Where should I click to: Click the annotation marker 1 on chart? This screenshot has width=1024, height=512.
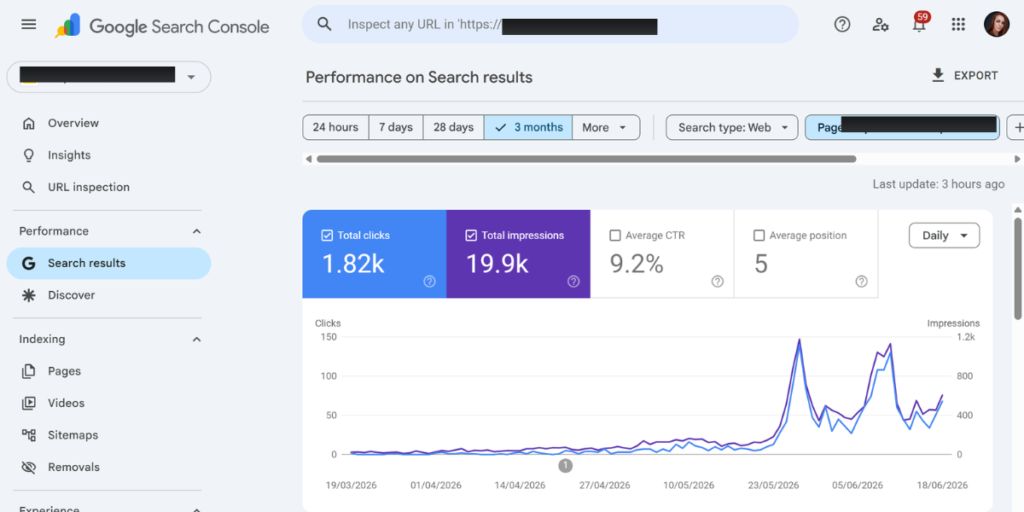[566, 466]
